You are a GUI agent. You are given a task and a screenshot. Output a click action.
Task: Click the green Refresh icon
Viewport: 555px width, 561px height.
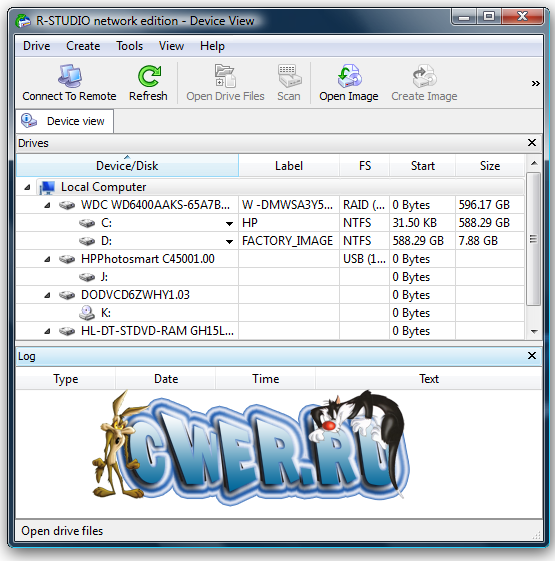point(149,76)
